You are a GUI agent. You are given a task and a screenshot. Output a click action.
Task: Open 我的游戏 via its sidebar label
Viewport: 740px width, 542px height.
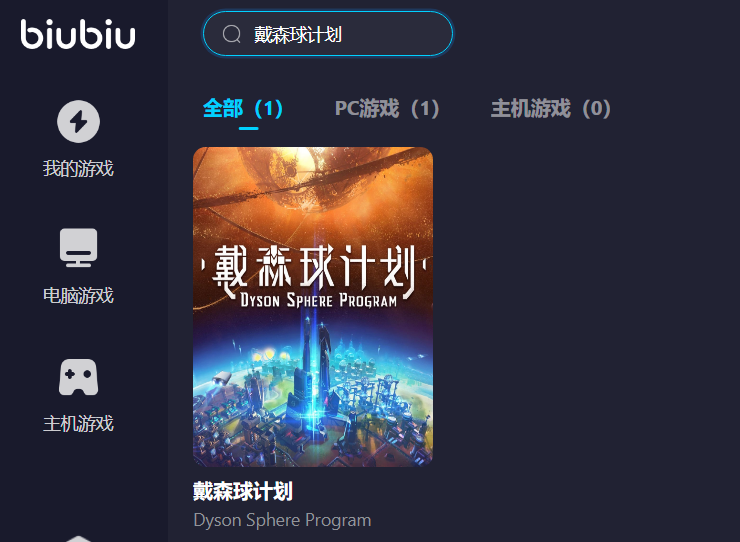pyautogui.click(x=78, y=169)
